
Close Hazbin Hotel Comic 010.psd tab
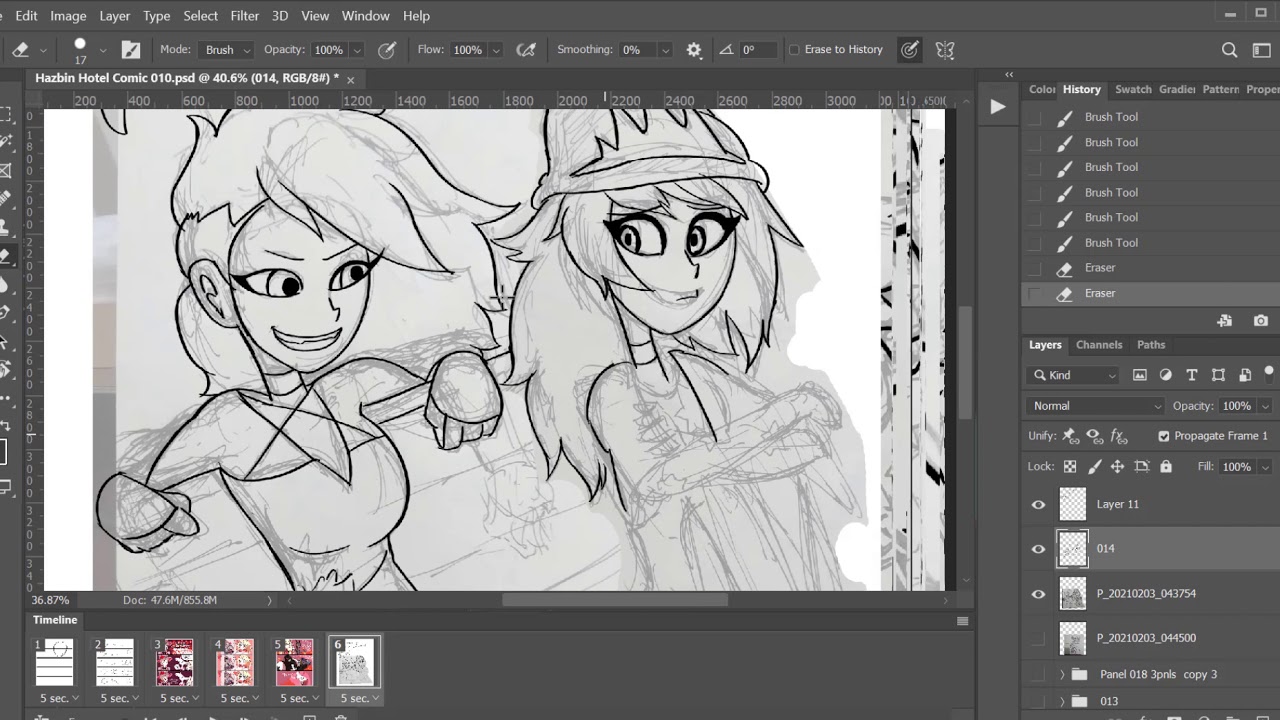pyautogui.click(x=352, y=78)
